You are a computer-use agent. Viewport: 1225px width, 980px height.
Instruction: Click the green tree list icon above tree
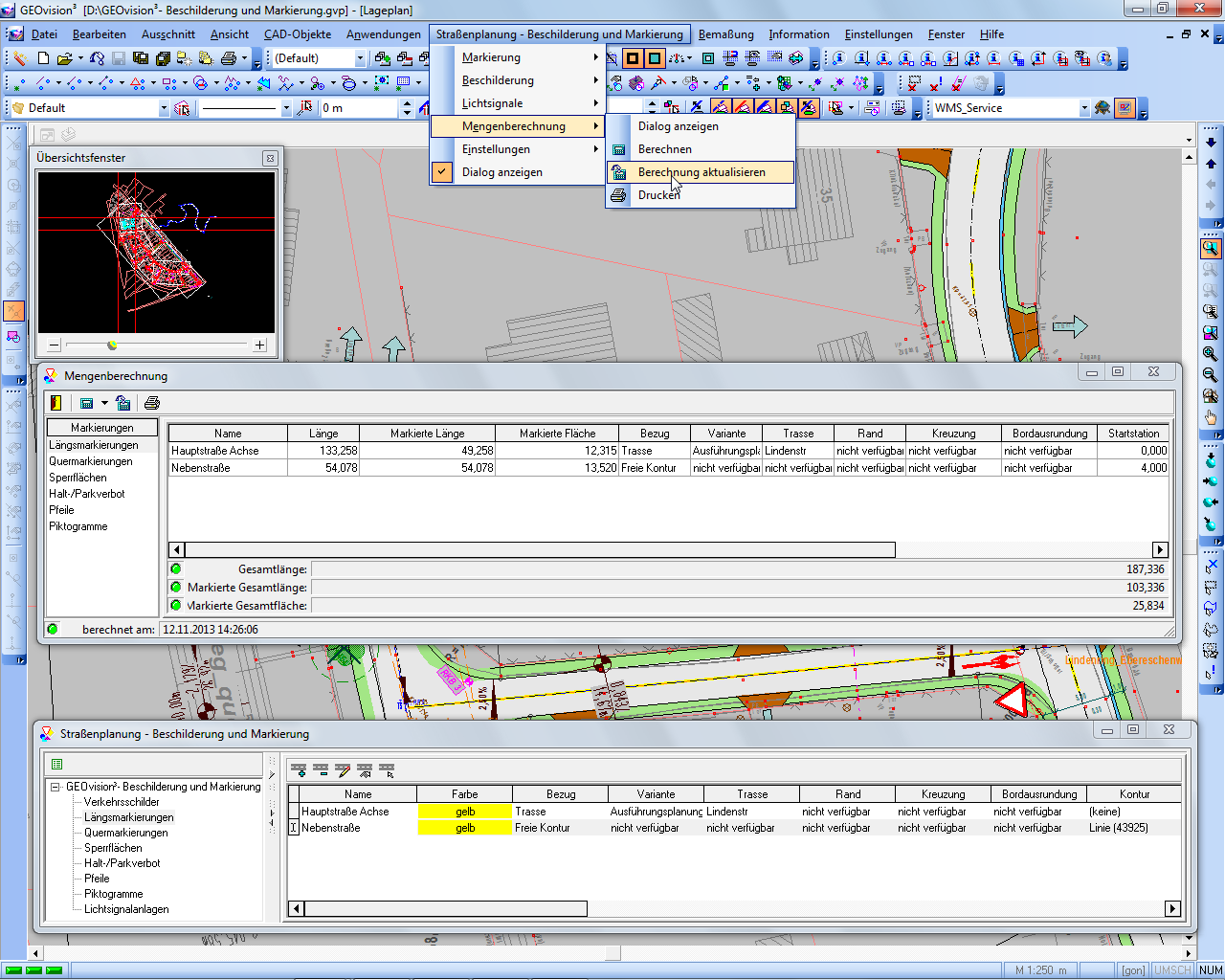[56, 764]
